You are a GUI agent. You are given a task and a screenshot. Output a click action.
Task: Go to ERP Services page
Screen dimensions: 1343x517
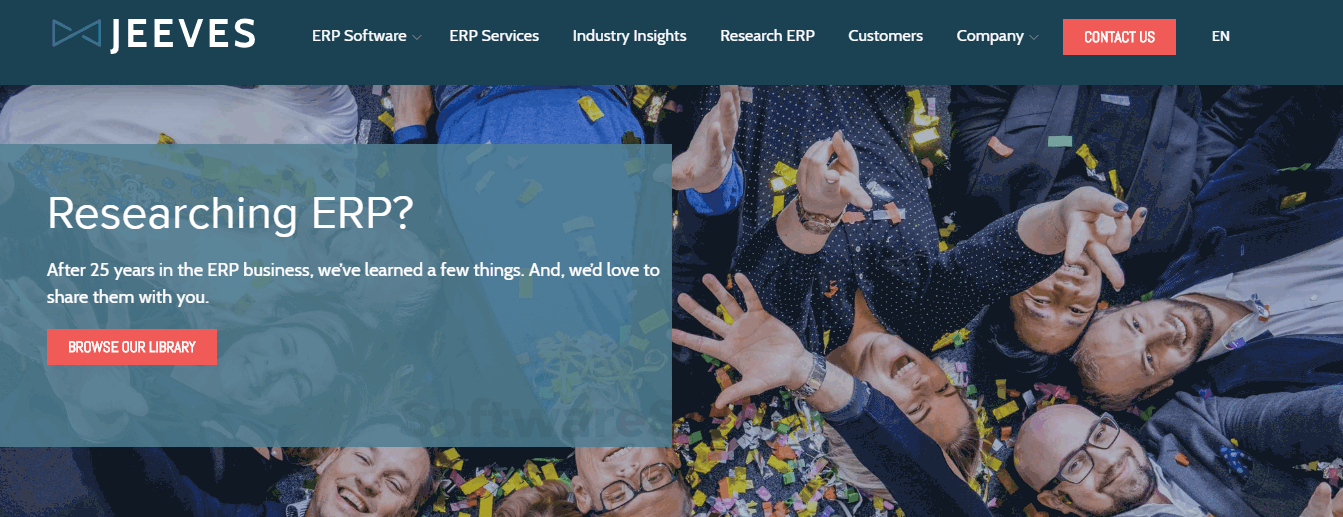click(494, 36)
